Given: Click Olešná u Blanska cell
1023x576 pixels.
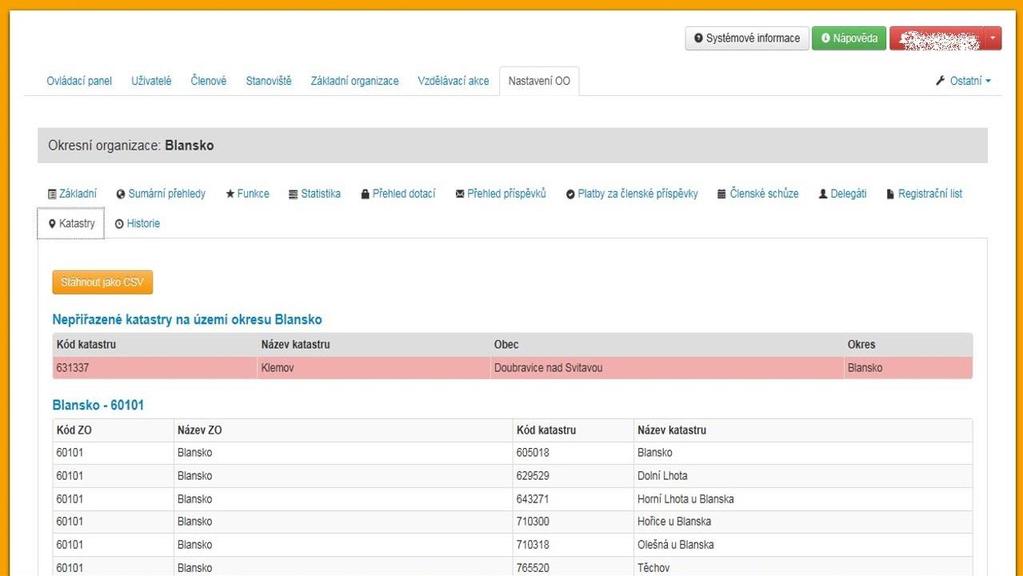Looking at the screenshot, I should pos(803,545).
